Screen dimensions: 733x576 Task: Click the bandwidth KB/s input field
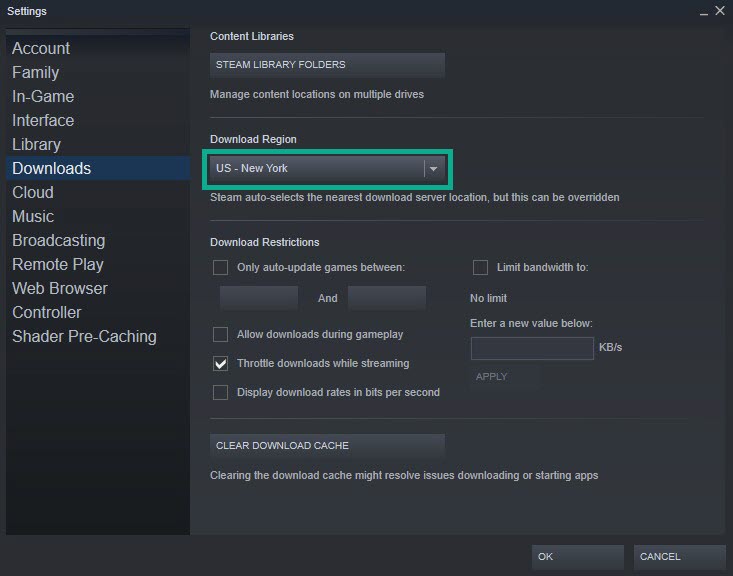[532, 348]
